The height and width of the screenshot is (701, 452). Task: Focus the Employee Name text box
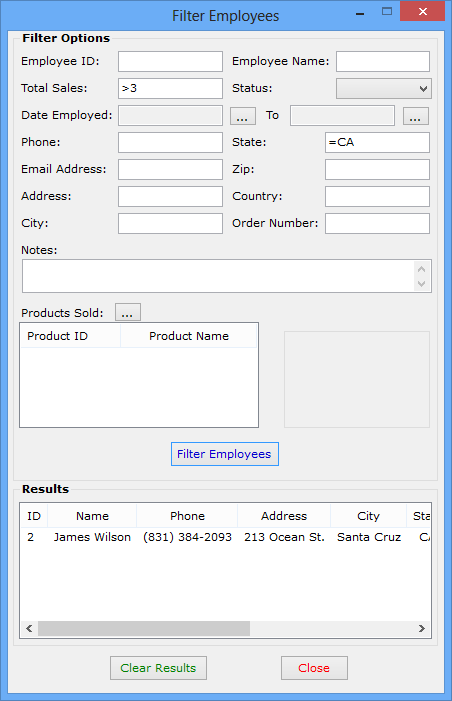click(383, 61)
